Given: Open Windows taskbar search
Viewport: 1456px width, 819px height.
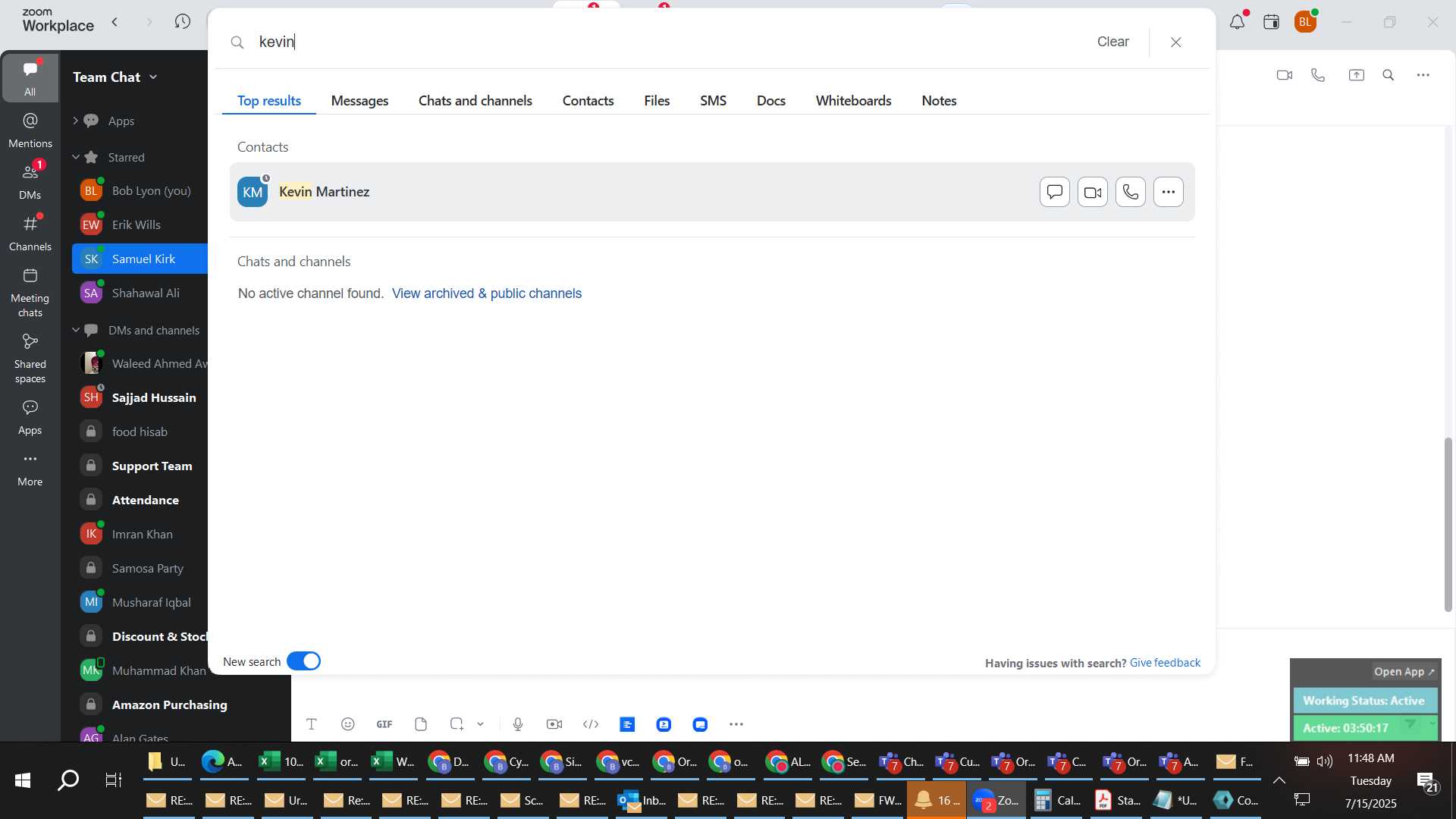Looking at the screenshot, I should [x=68, y=780].
